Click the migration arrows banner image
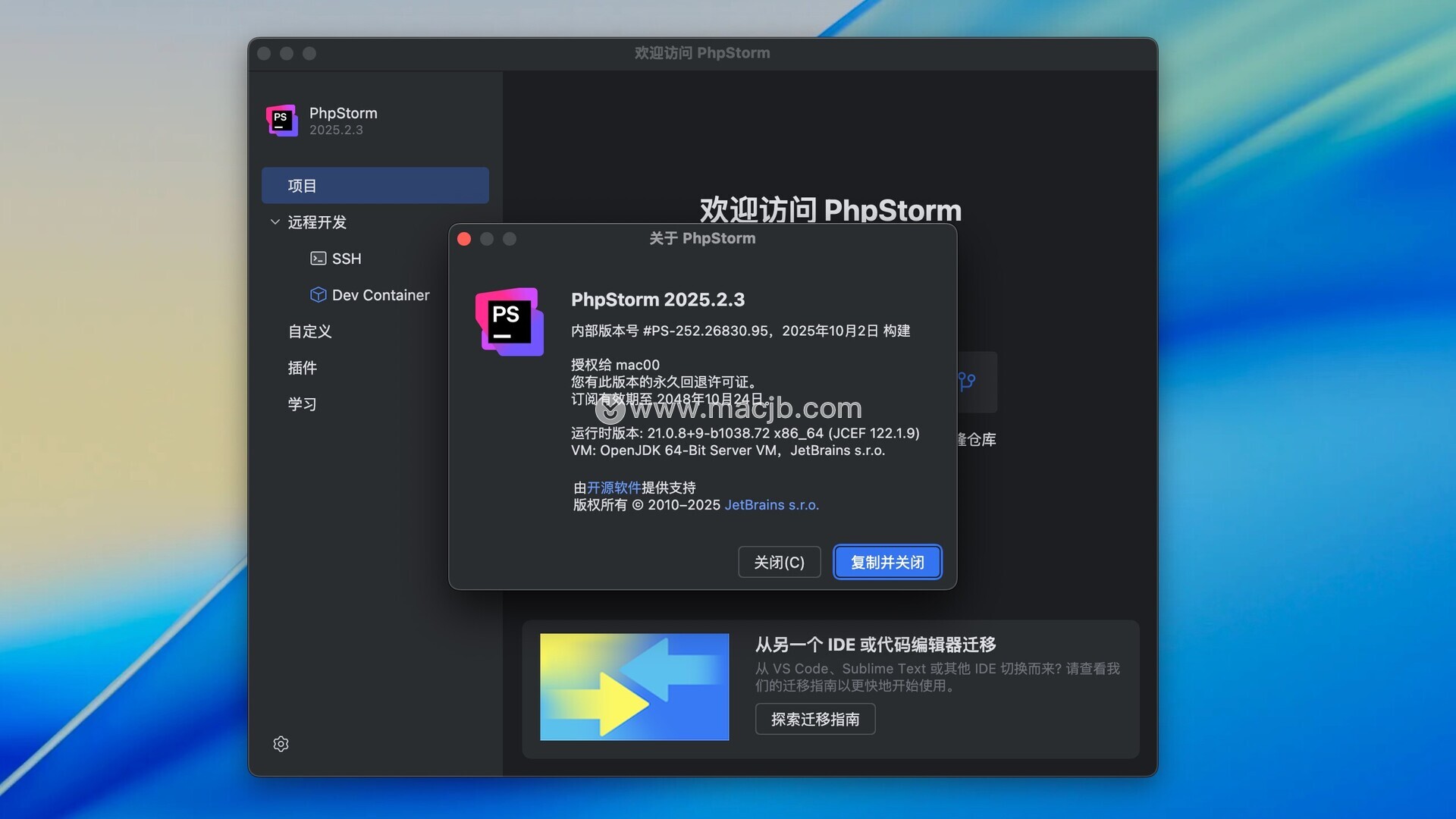 [x=634, y=686]
